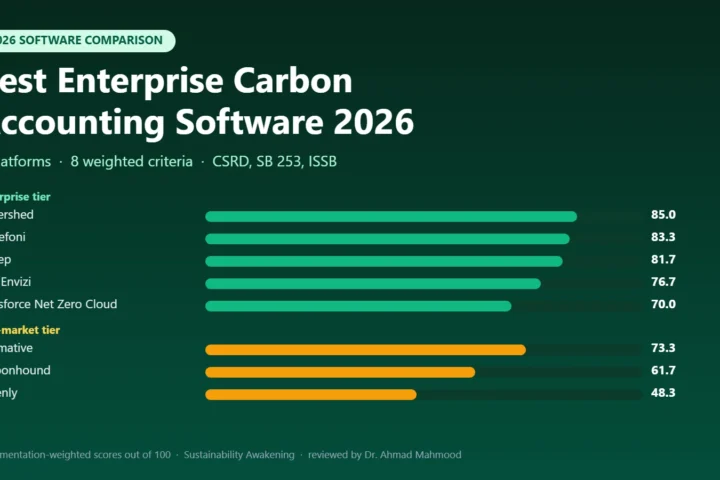720x480 pixels.
Task: Click the 'Sustainability Awakening' footer text
Action: [239, 455]
